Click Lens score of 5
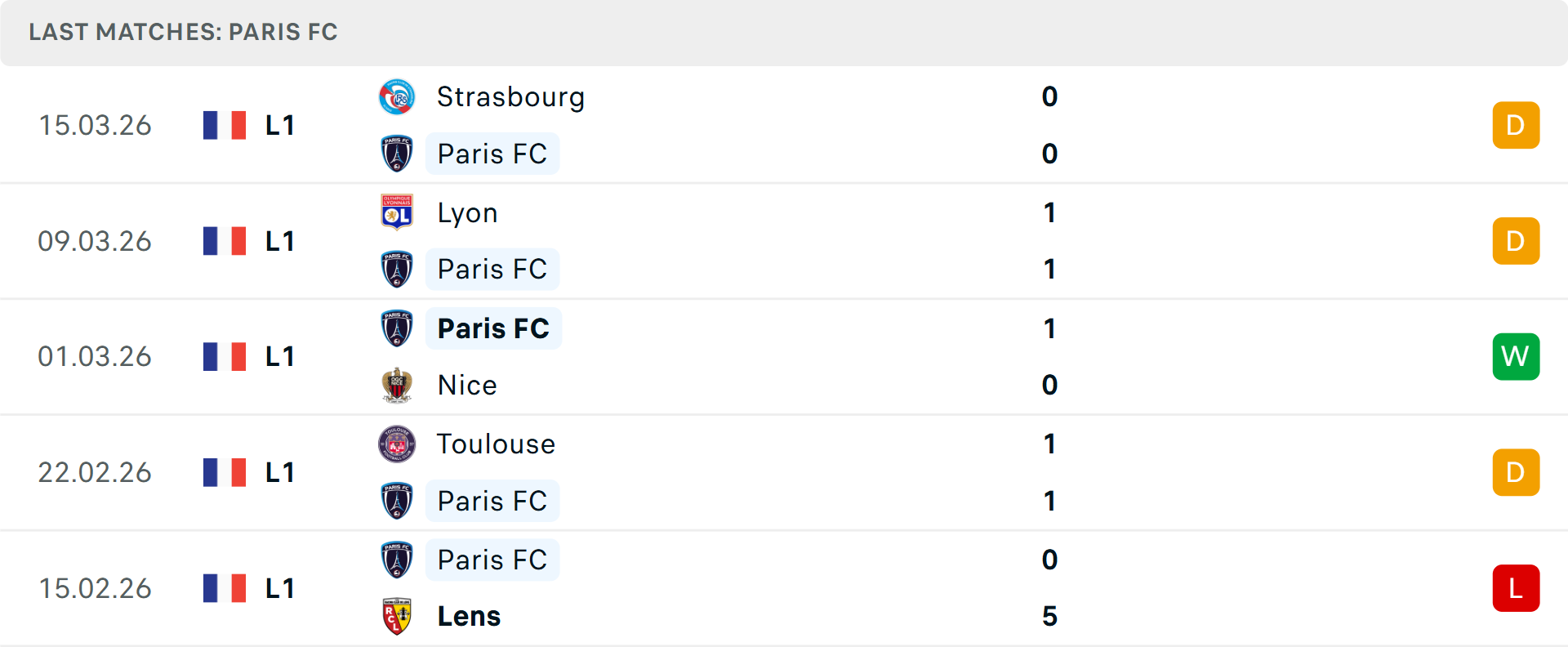Viewport: 1568px width, 647px height. pyautogui.click(x=1049, y=616)
